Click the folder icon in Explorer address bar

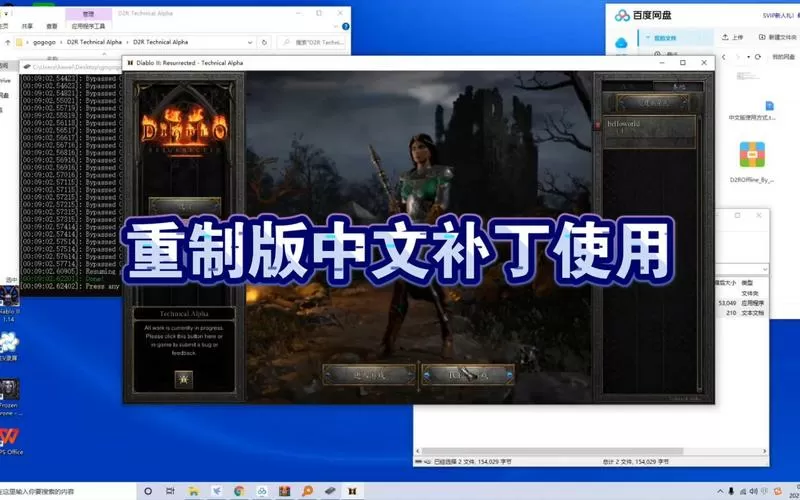[19, 42]
